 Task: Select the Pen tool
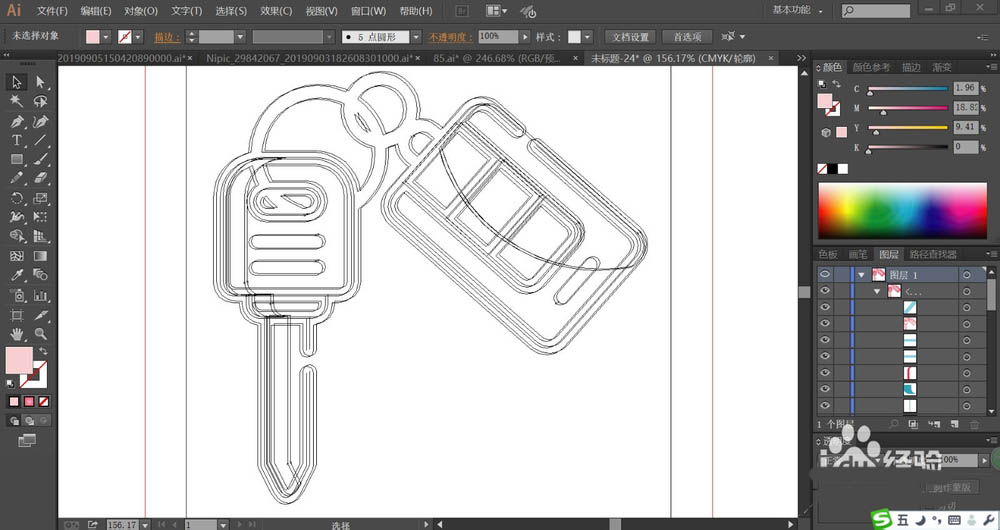point(17,121)
